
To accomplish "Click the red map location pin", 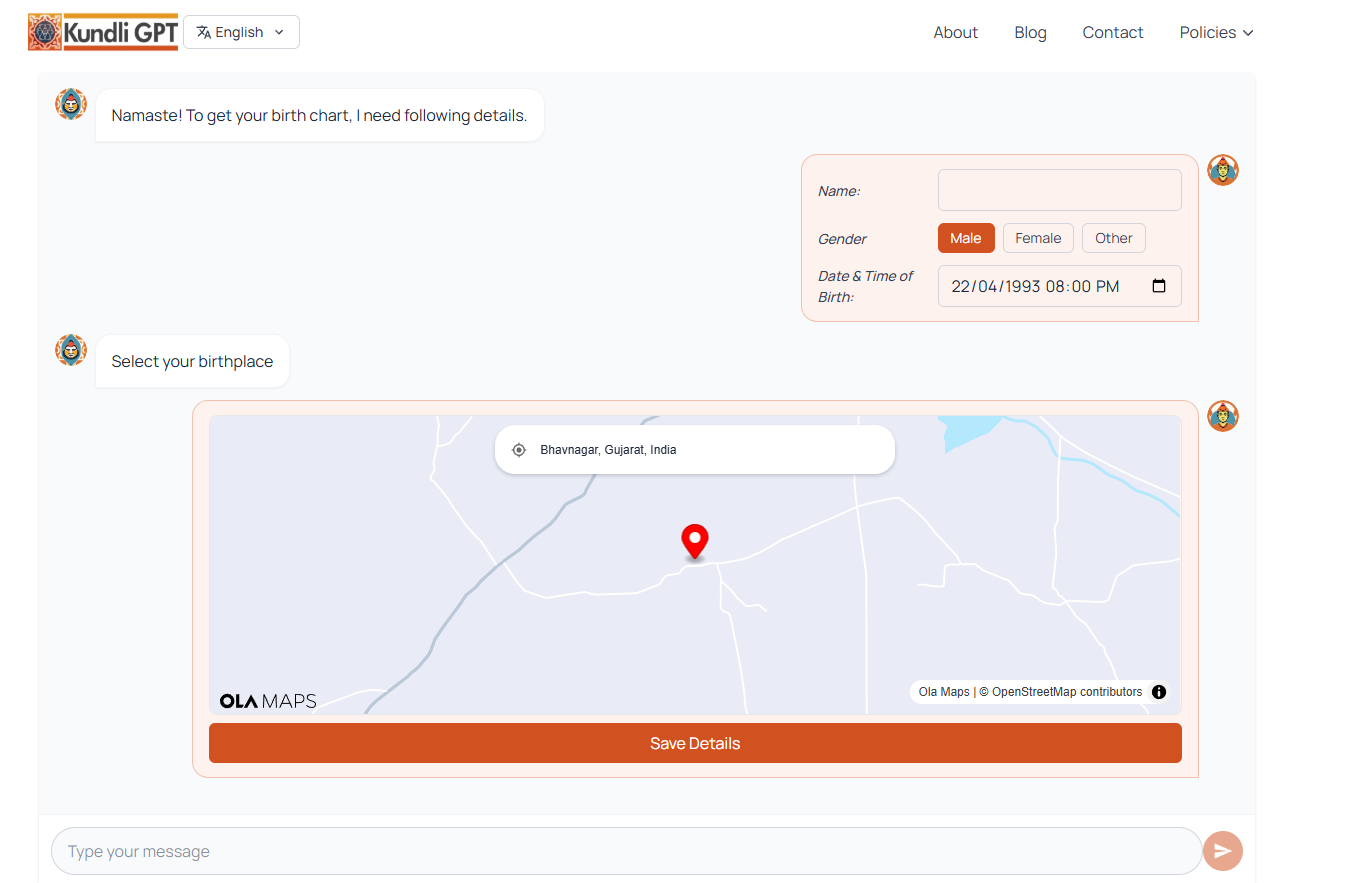I will pos(694,541).
